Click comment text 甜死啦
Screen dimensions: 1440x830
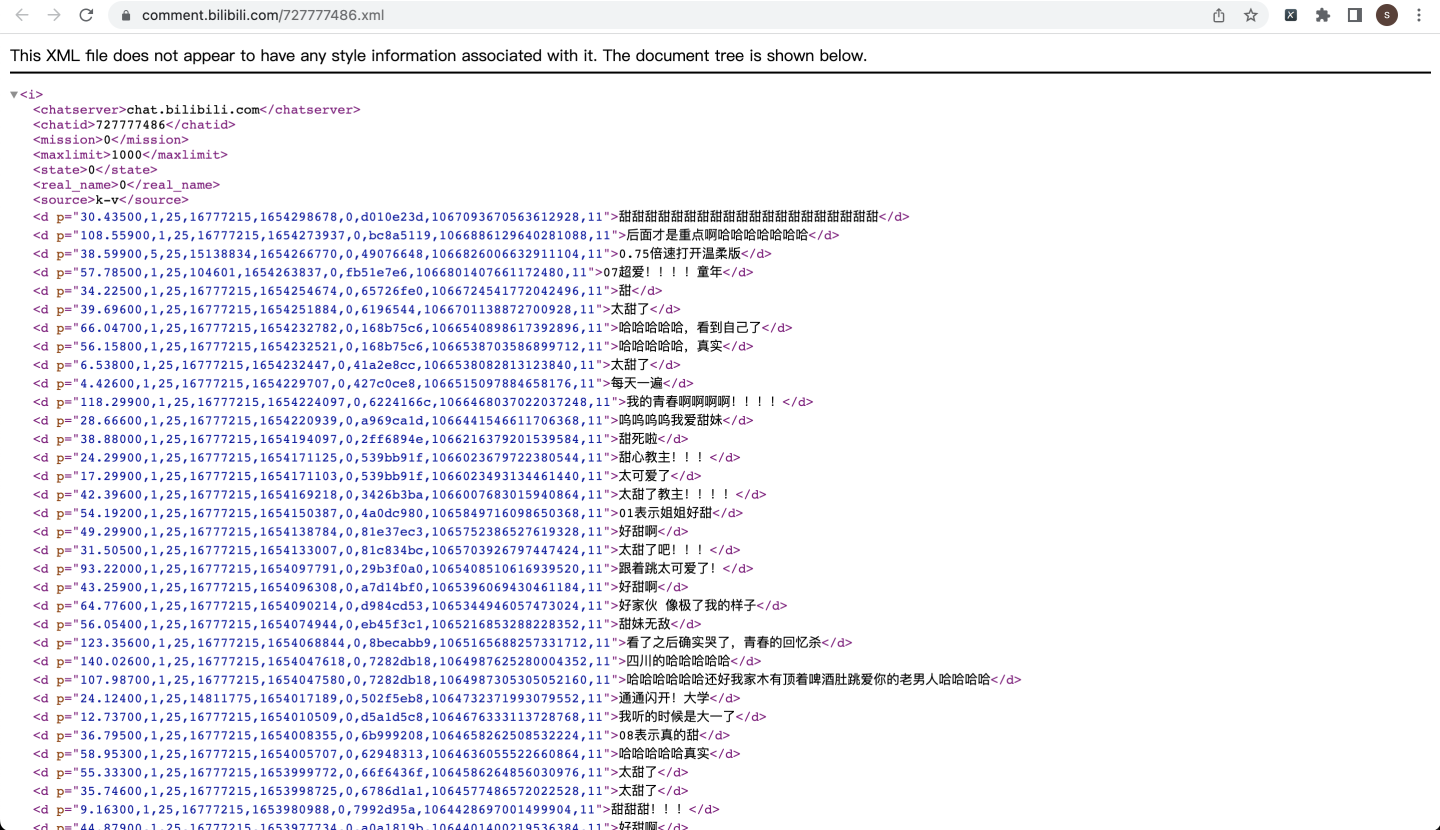638,439
